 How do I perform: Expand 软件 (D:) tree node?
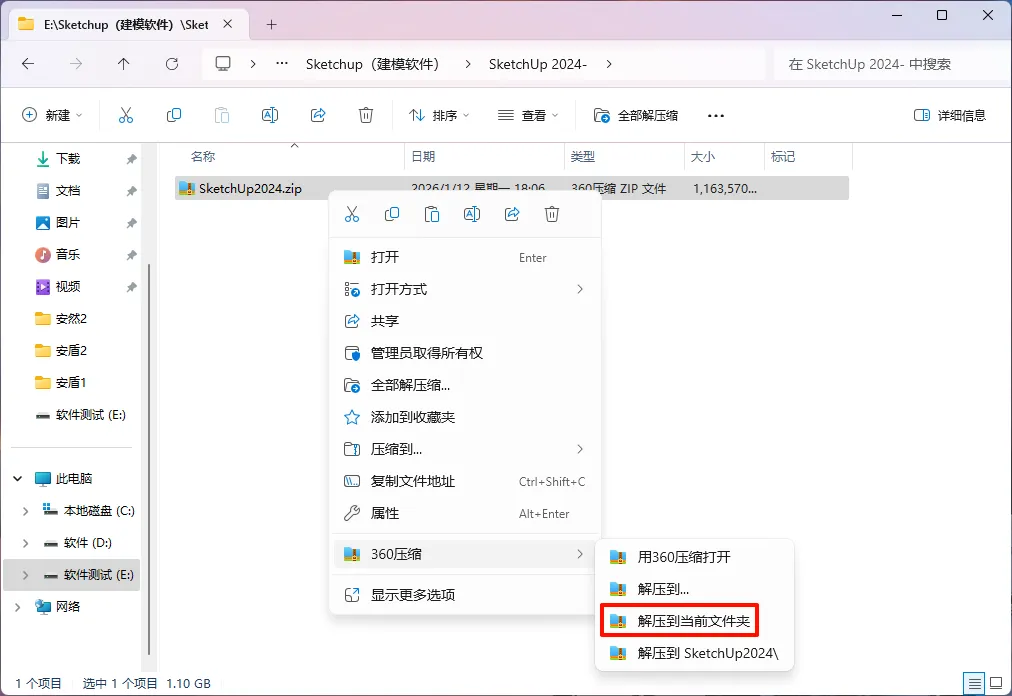coord(25,543)
